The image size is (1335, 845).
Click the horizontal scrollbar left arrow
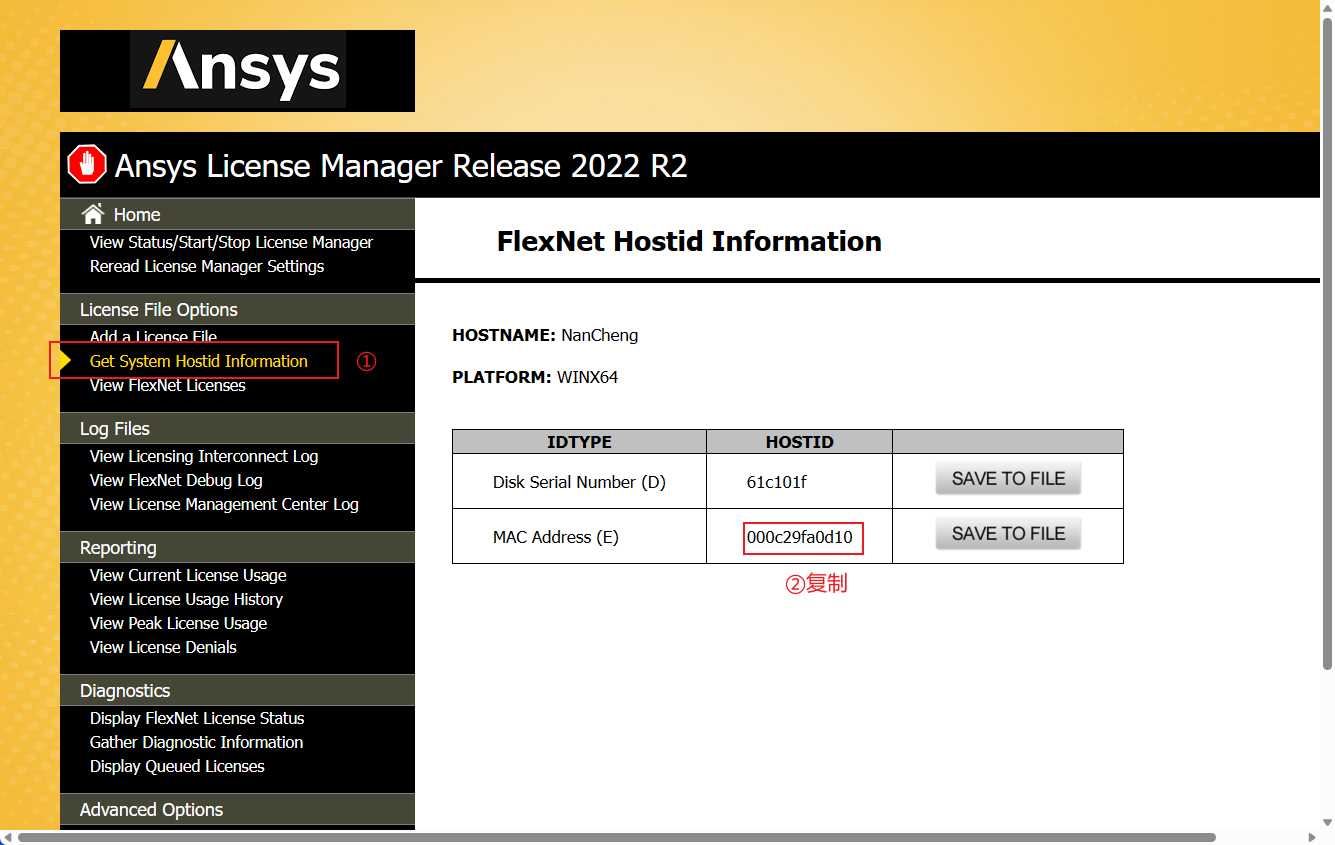tap(7, 838)
